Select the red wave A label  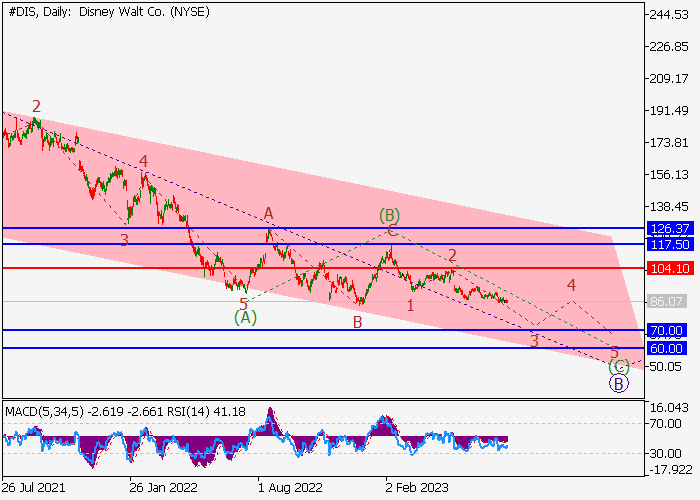268,213
